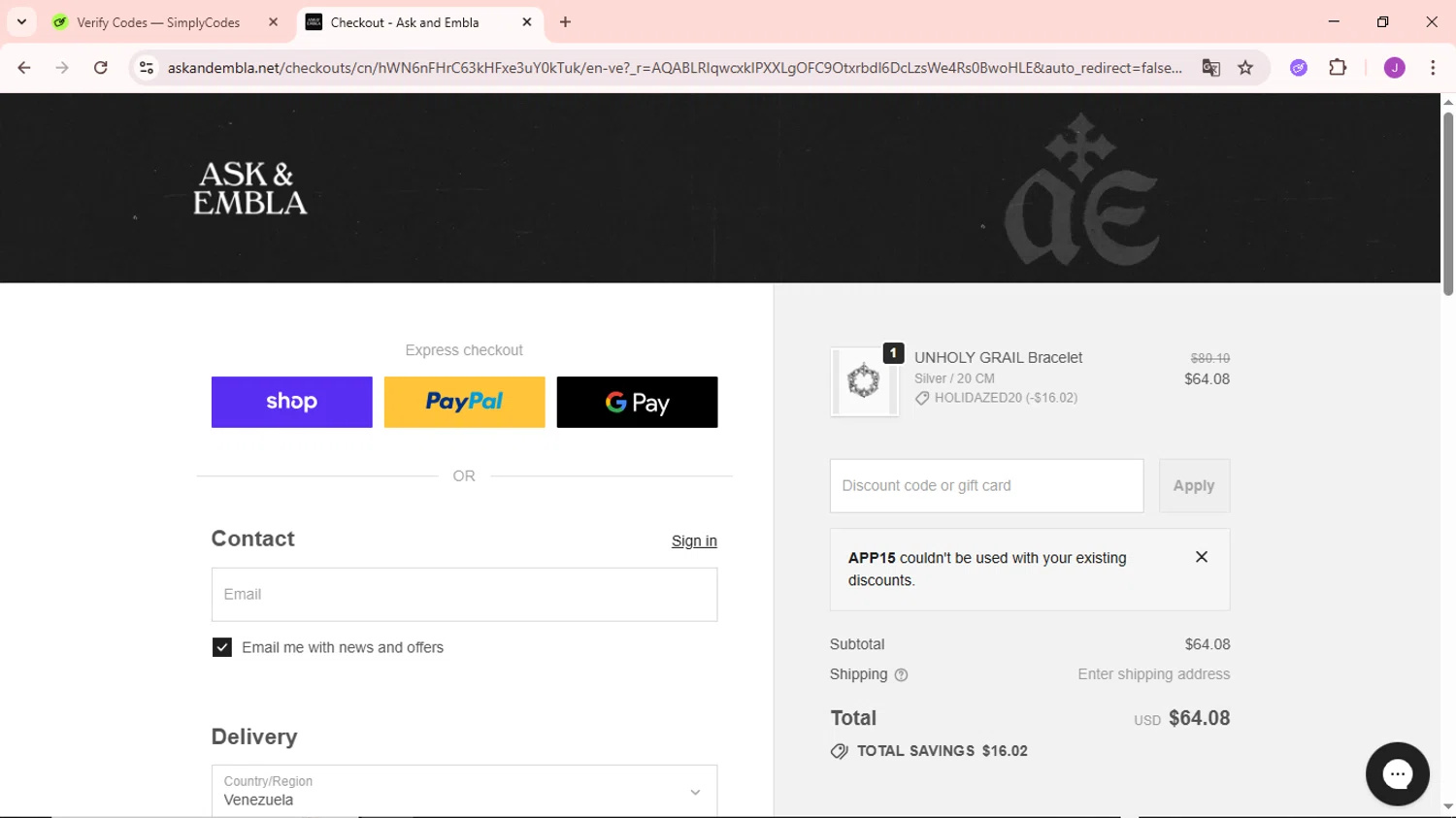The width and height of the screenshot is (1456, 818).
Task: Click the page vertical scrollbar
Action: click(x=1448, y=204)
